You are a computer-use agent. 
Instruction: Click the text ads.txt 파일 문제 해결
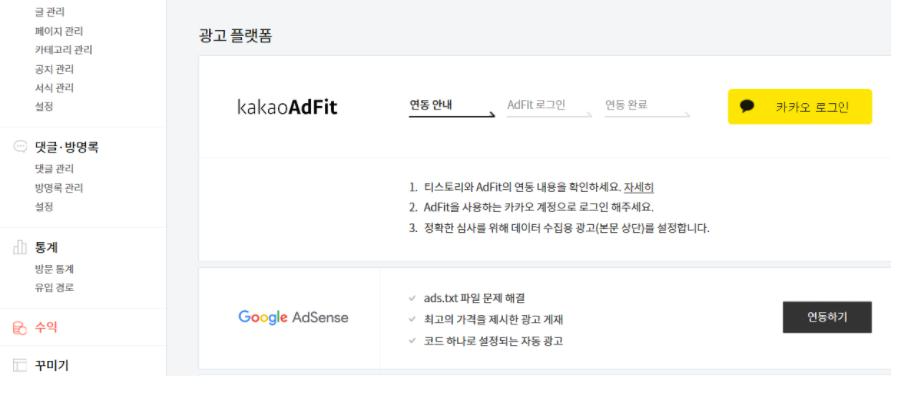coord(474,299)
